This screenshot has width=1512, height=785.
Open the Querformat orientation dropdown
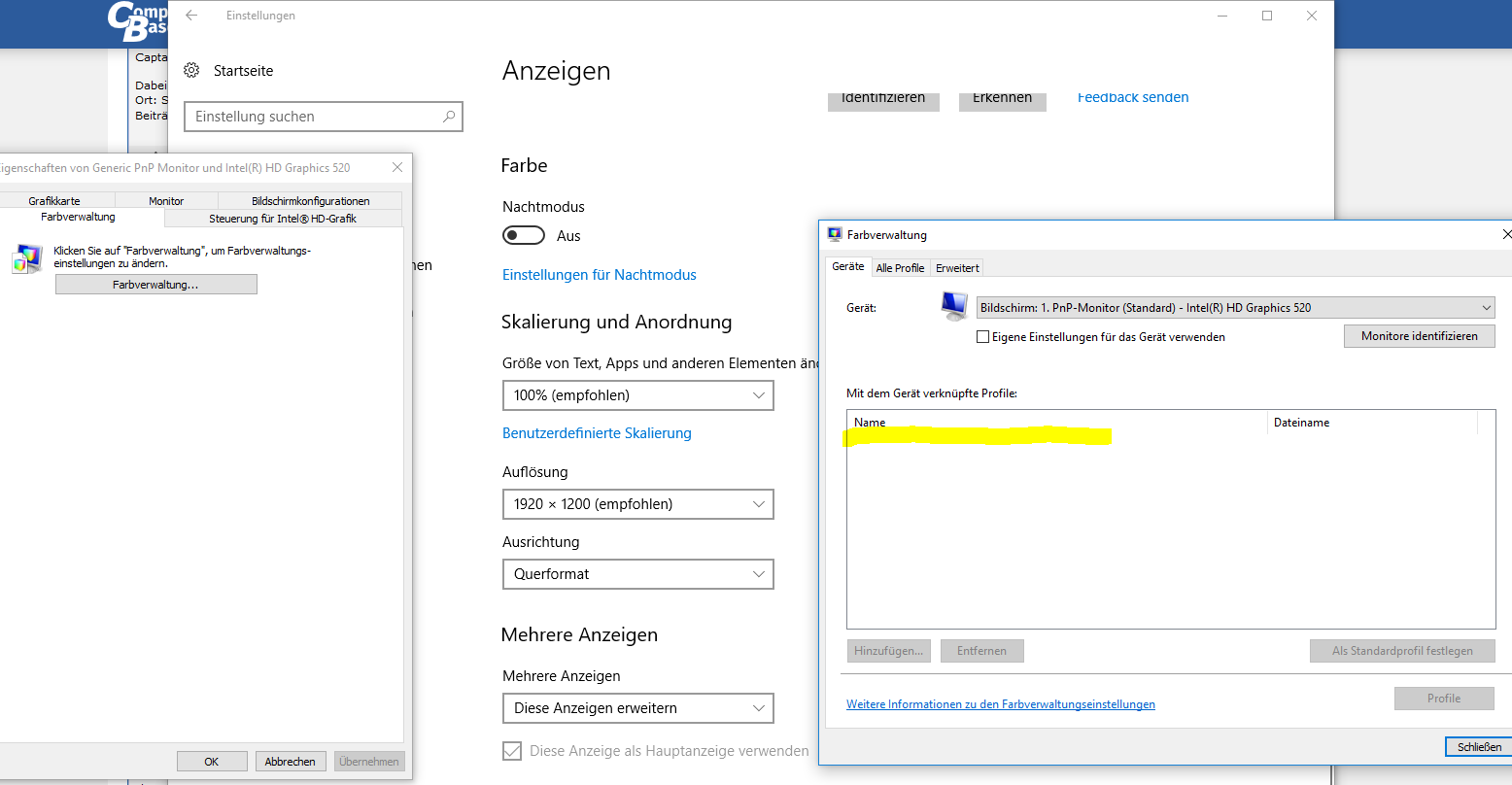point(637,574)
